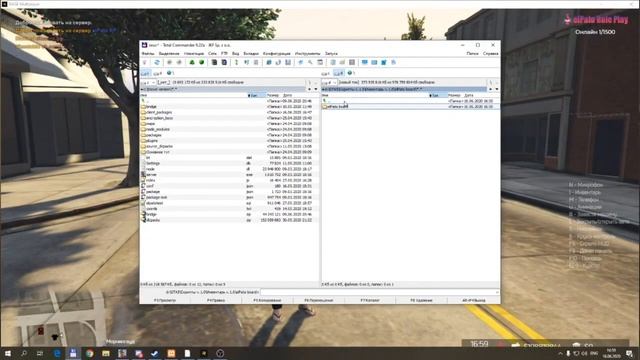This screenshot has width=640, height=360.
Task: Open the Выделение menu
Action: click(169, 53)
